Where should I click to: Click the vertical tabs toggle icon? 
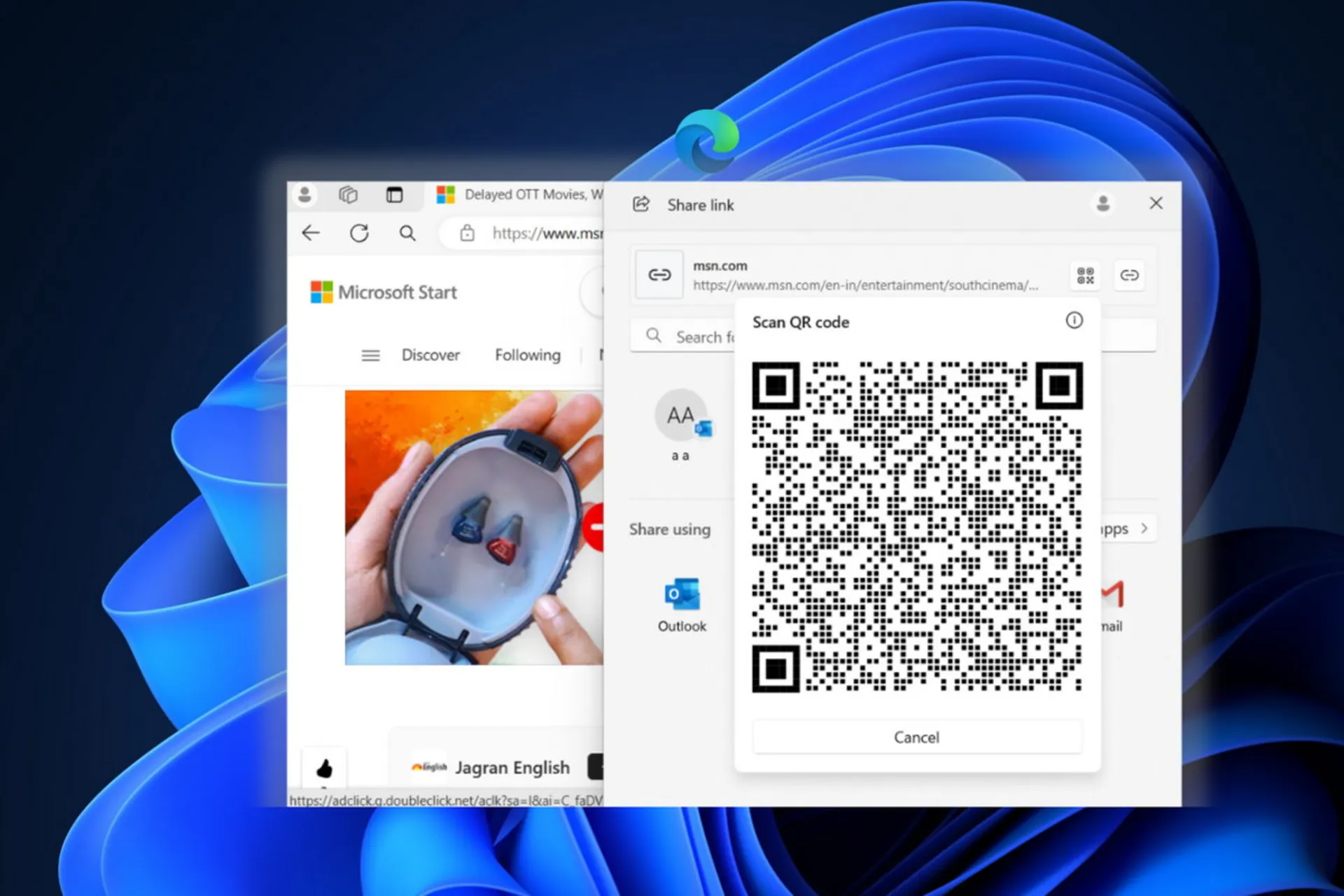[x=395, y=195]
